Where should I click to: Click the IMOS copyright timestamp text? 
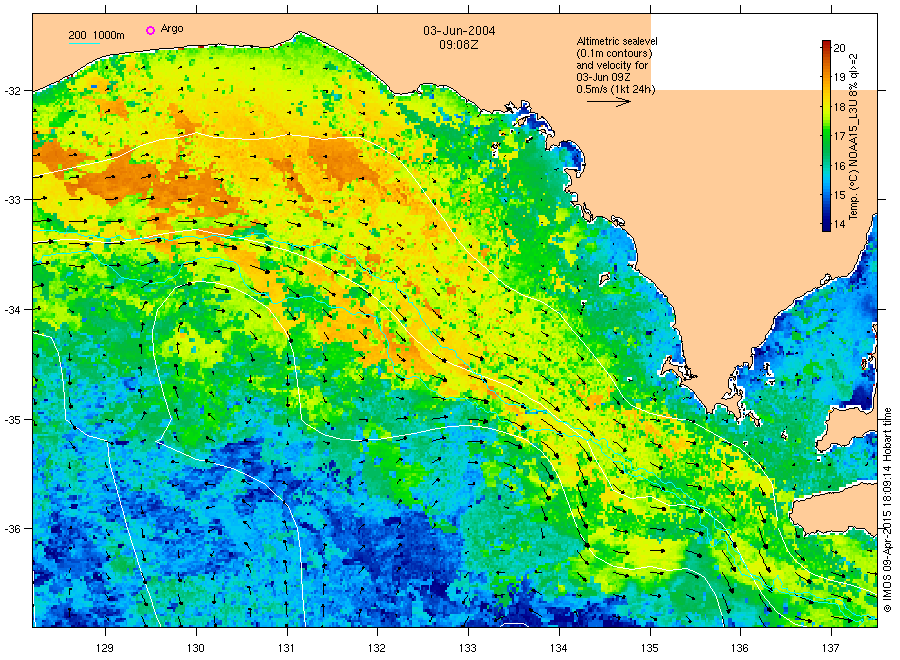click(x=887, y=510)
